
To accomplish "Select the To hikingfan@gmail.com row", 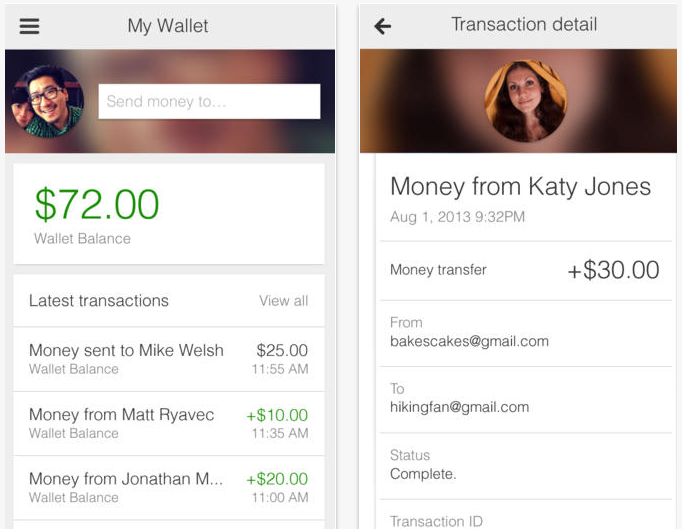I will (526, 399).
